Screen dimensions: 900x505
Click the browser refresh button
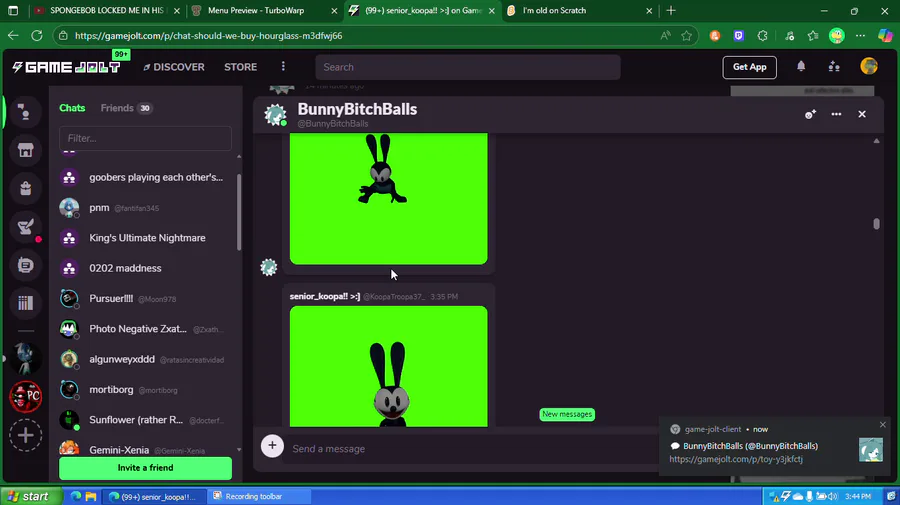(x=37, y=36)
